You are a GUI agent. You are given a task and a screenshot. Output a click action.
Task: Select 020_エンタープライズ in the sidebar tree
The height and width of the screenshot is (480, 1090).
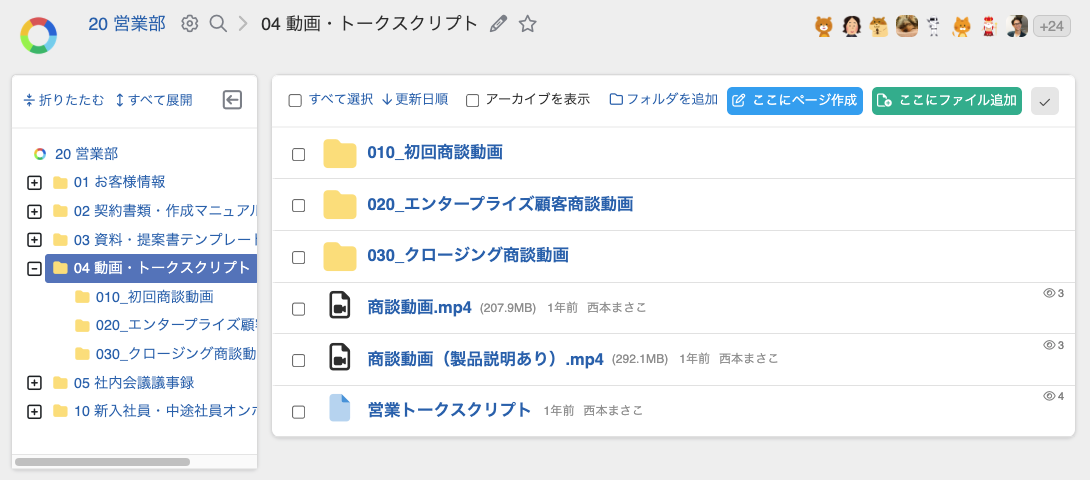click(175, 325)
